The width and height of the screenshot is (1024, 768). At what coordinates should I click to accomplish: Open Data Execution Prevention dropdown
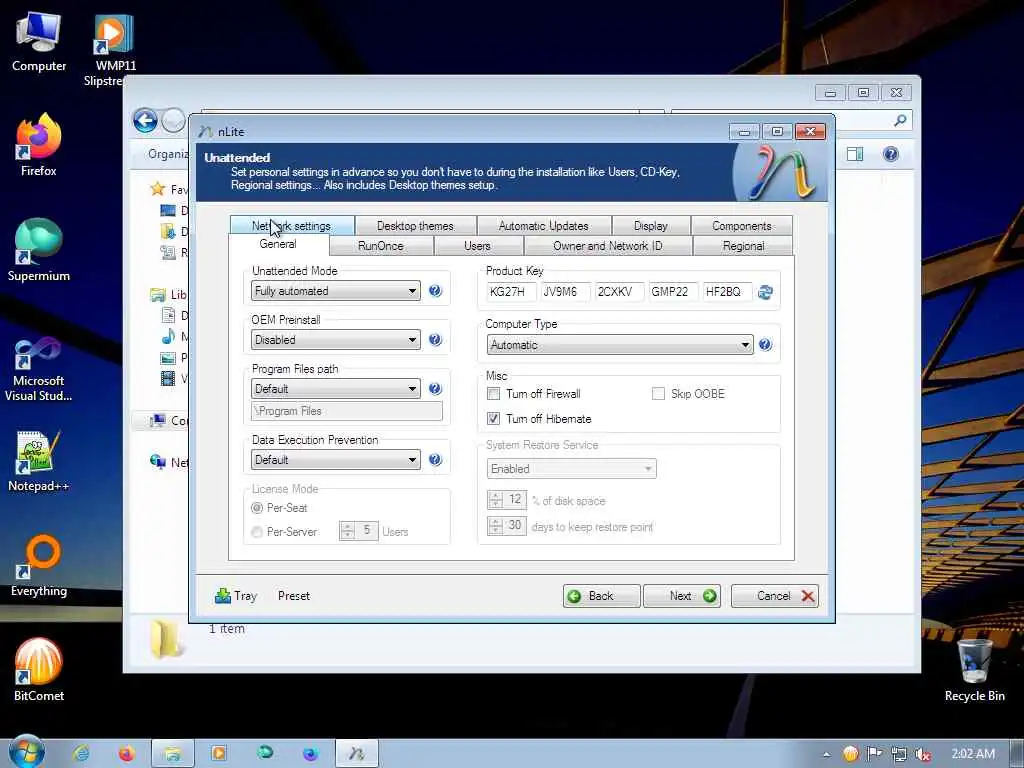pyautogui.click(x=336, y=460)
